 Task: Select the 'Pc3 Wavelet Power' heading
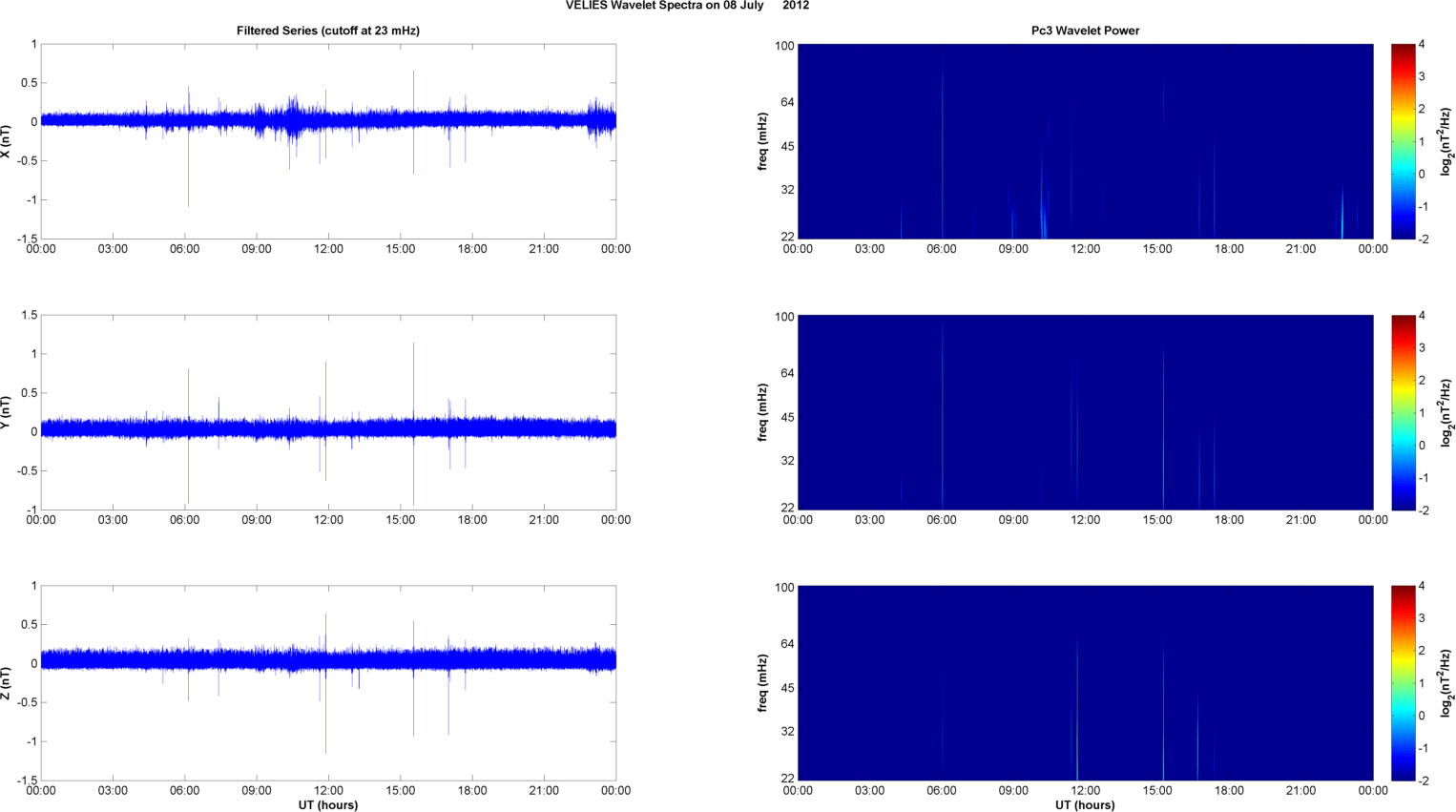[1085, 31]
